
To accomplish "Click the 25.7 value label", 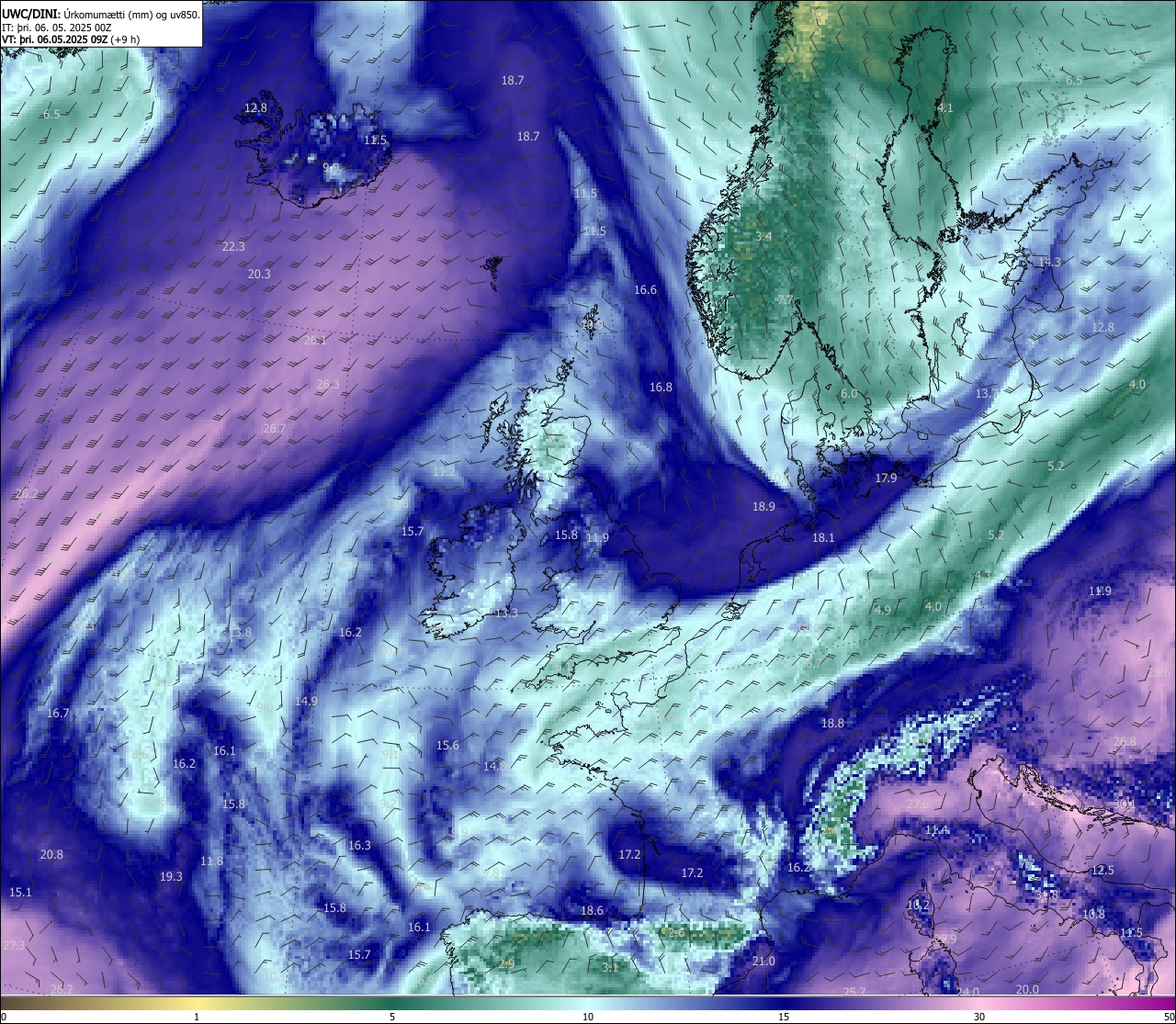I will coord(854,992).
